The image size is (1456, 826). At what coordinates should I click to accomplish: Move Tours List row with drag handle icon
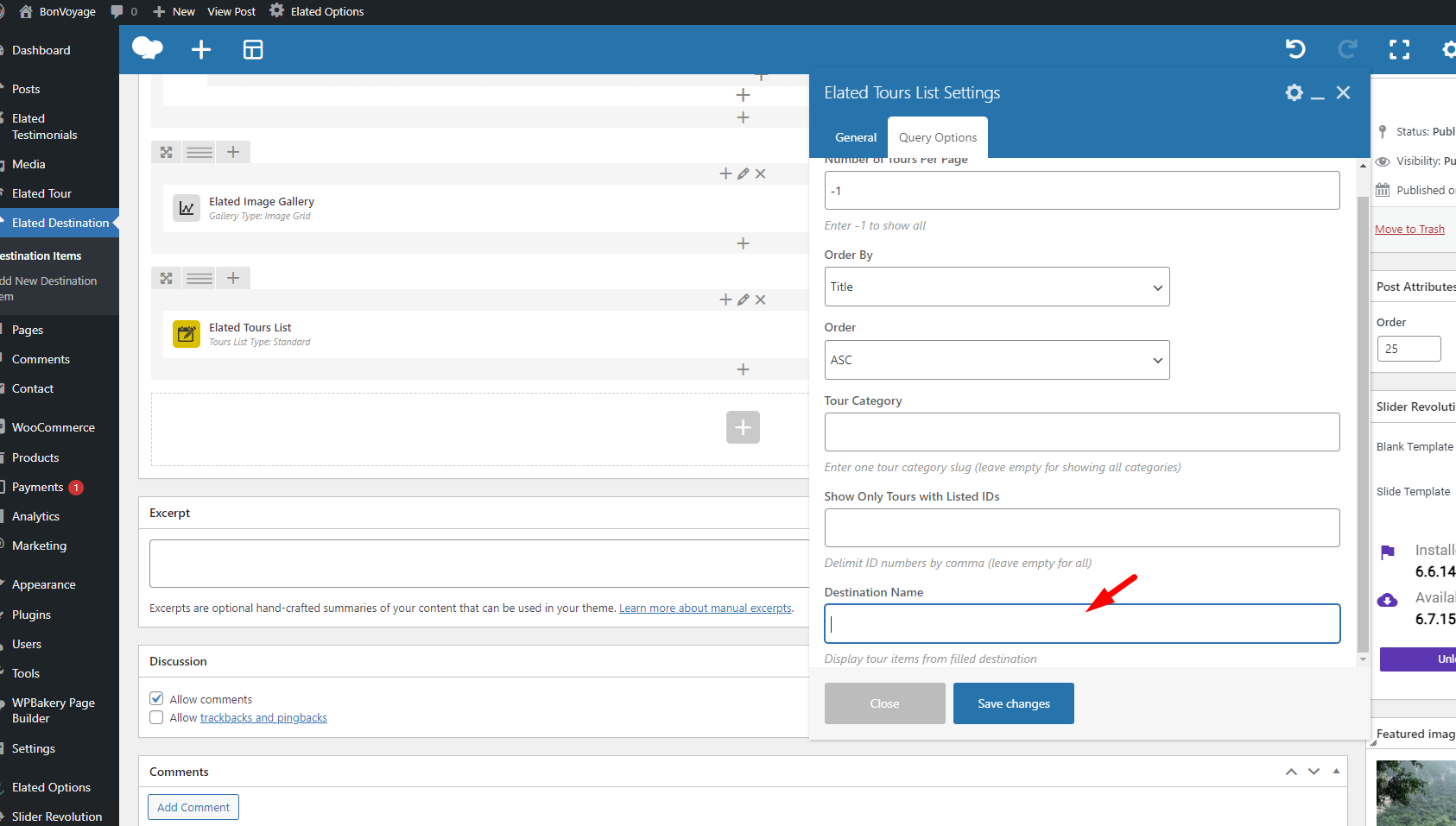[167, 278]
